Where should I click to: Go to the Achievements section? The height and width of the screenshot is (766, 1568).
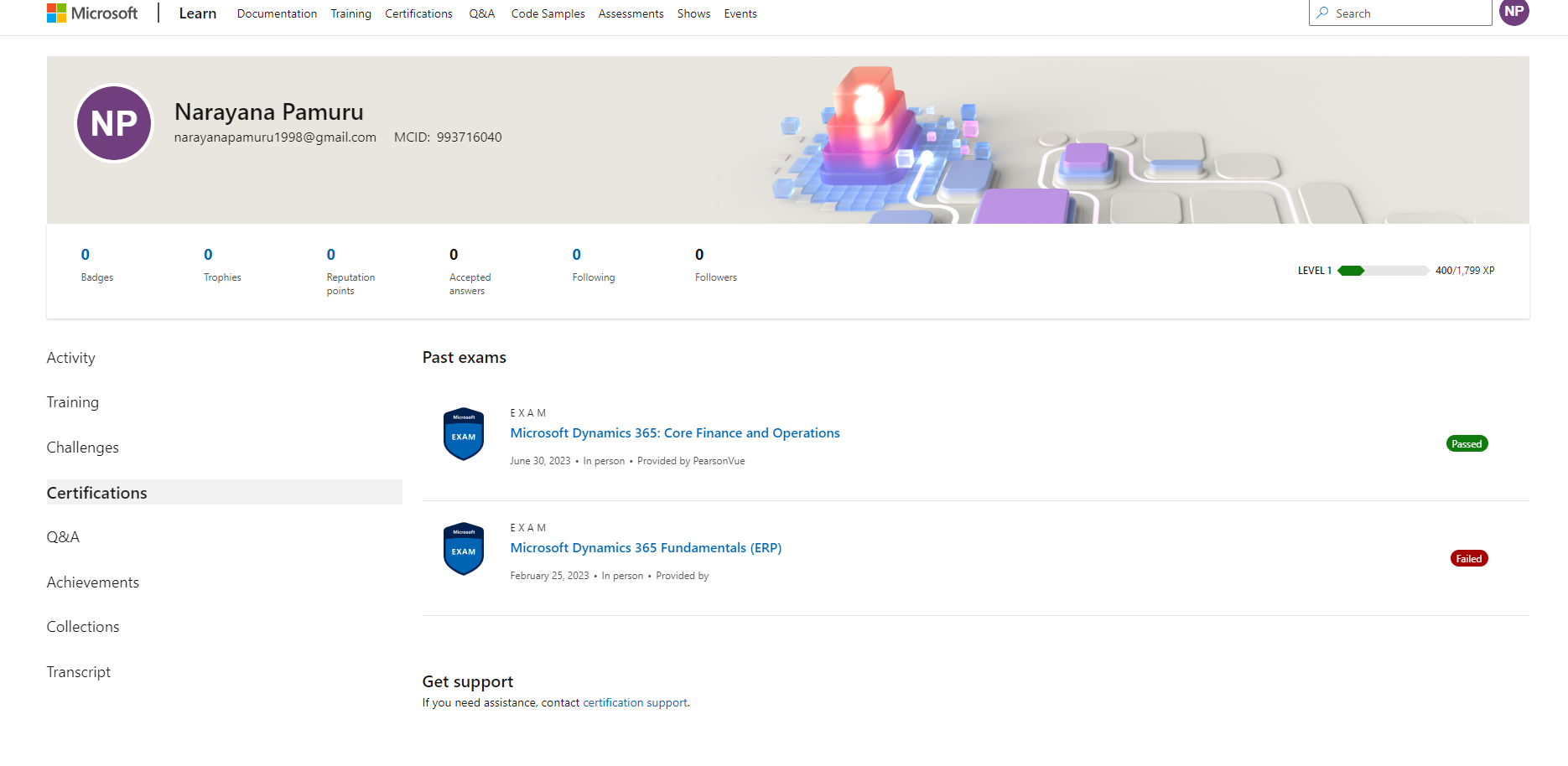92,582
